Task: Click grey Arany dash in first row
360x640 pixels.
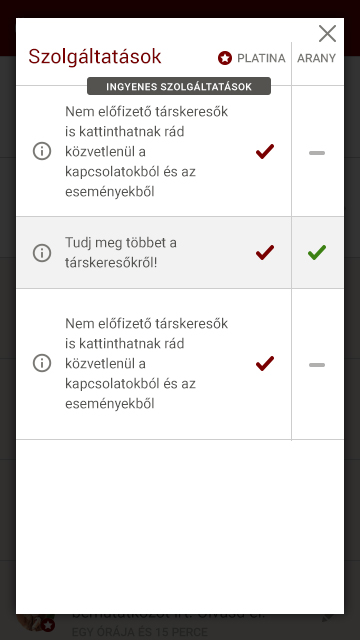Action: click(317, 153)
